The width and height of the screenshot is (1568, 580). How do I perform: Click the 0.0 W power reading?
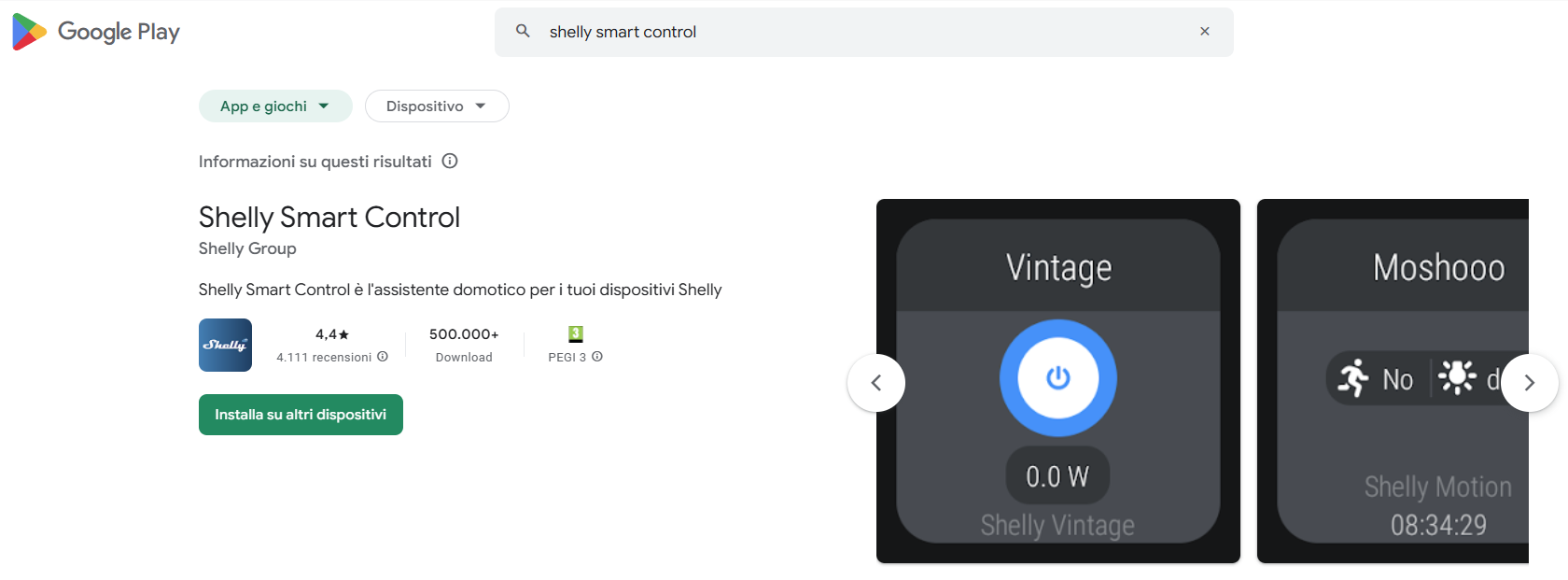click(1057, 476)
